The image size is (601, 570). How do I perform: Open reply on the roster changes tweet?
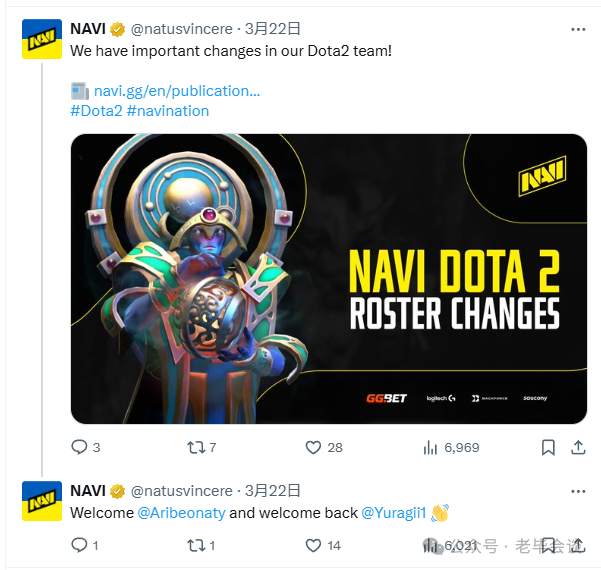click(x=85, y=447)
